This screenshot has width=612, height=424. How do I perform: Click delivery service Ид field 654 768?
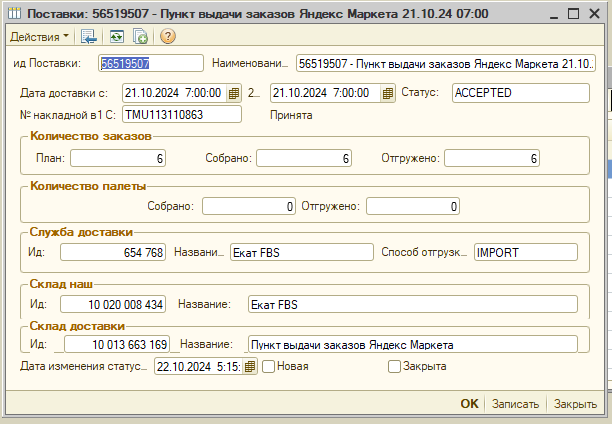pos(113,252)
